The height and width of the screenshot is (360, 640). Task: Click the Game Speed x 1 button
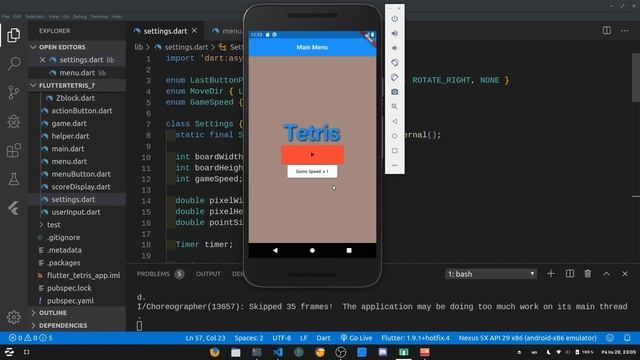point(312,171)
